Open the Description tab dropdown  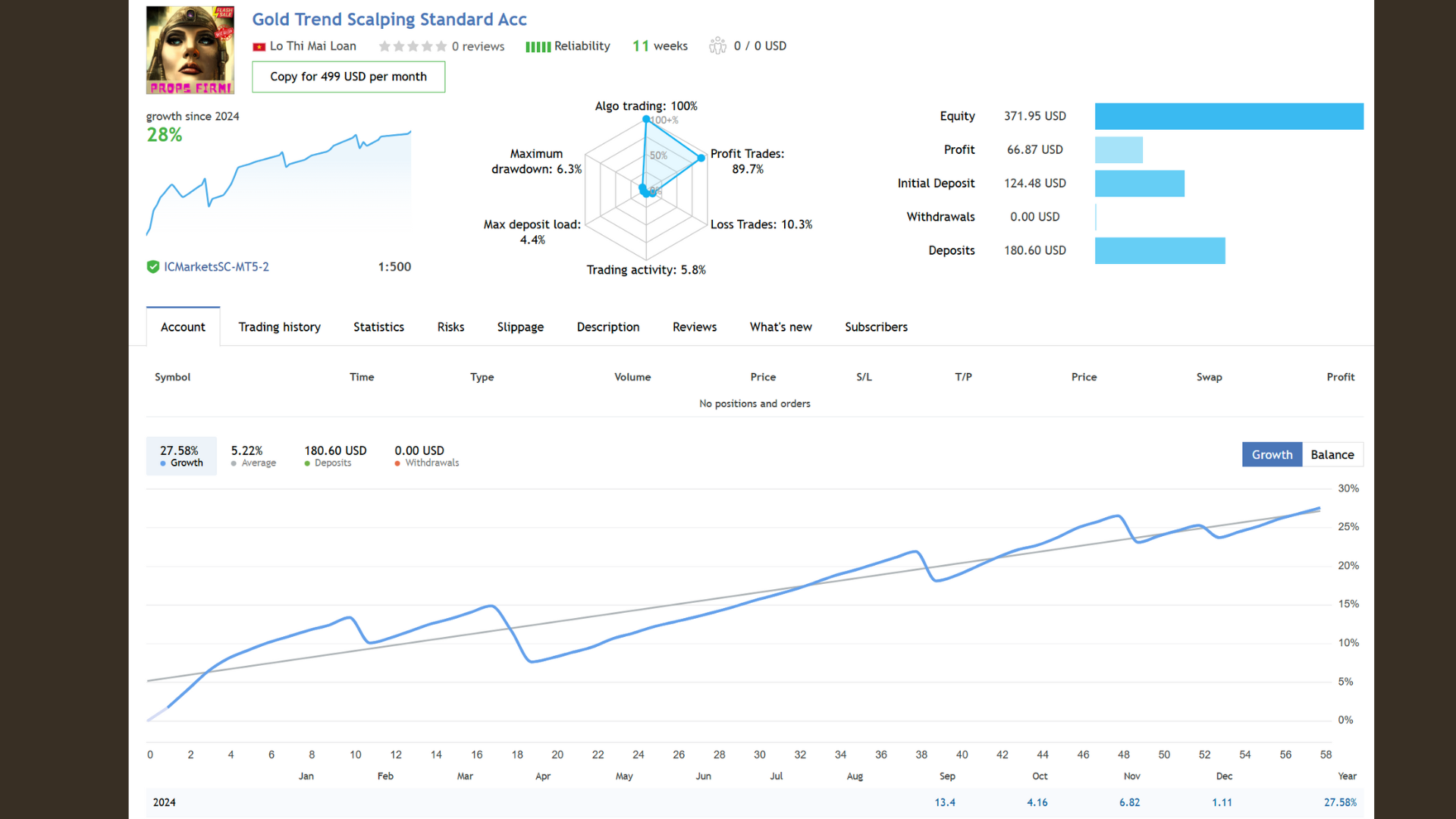(607, 326)
